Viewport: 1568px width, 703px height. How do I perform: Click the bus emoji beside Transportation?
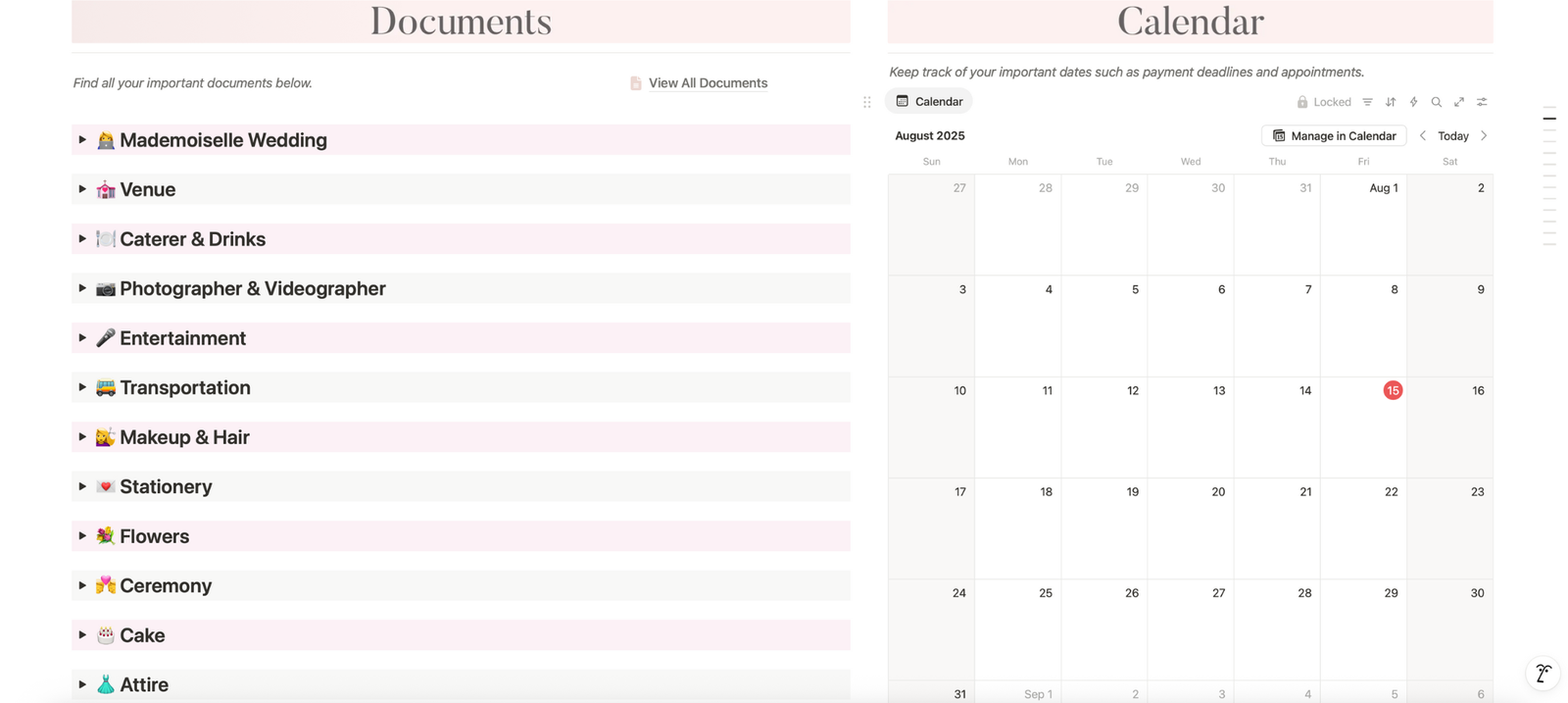click(106, 387)
